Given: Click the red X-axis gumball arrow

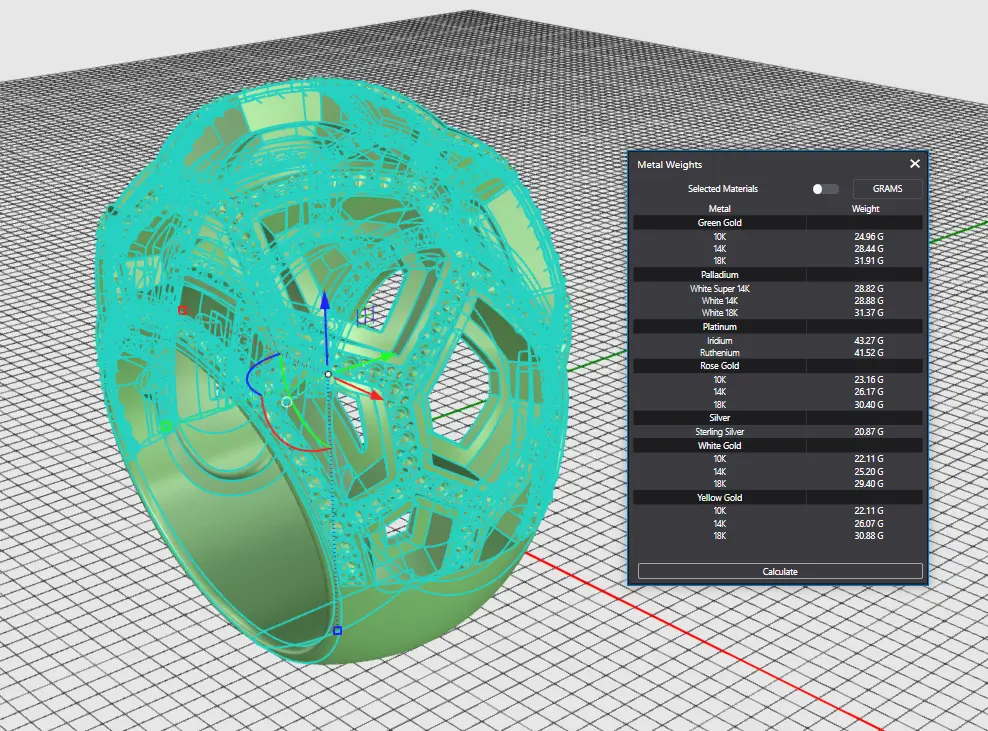Looking at the screenshot, I should coord(377,396).
